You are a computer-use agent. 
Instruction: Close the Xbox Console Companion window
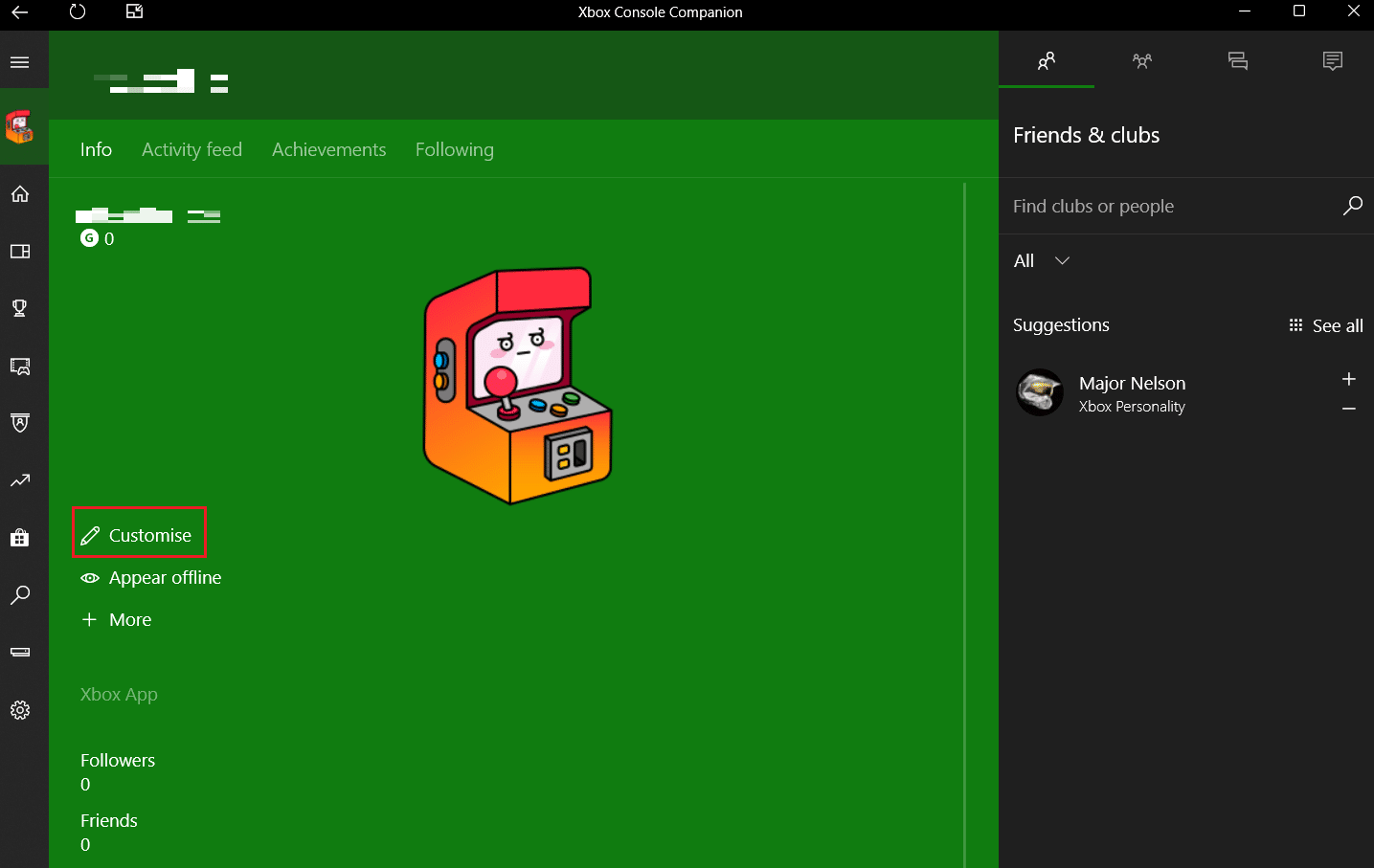coord(1353,11)
